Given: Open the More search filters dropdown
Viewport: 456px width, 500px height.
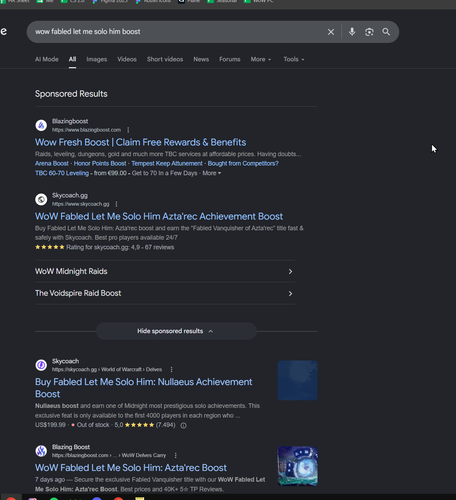Looking at the screenshot, I should [x=261, y=59].
